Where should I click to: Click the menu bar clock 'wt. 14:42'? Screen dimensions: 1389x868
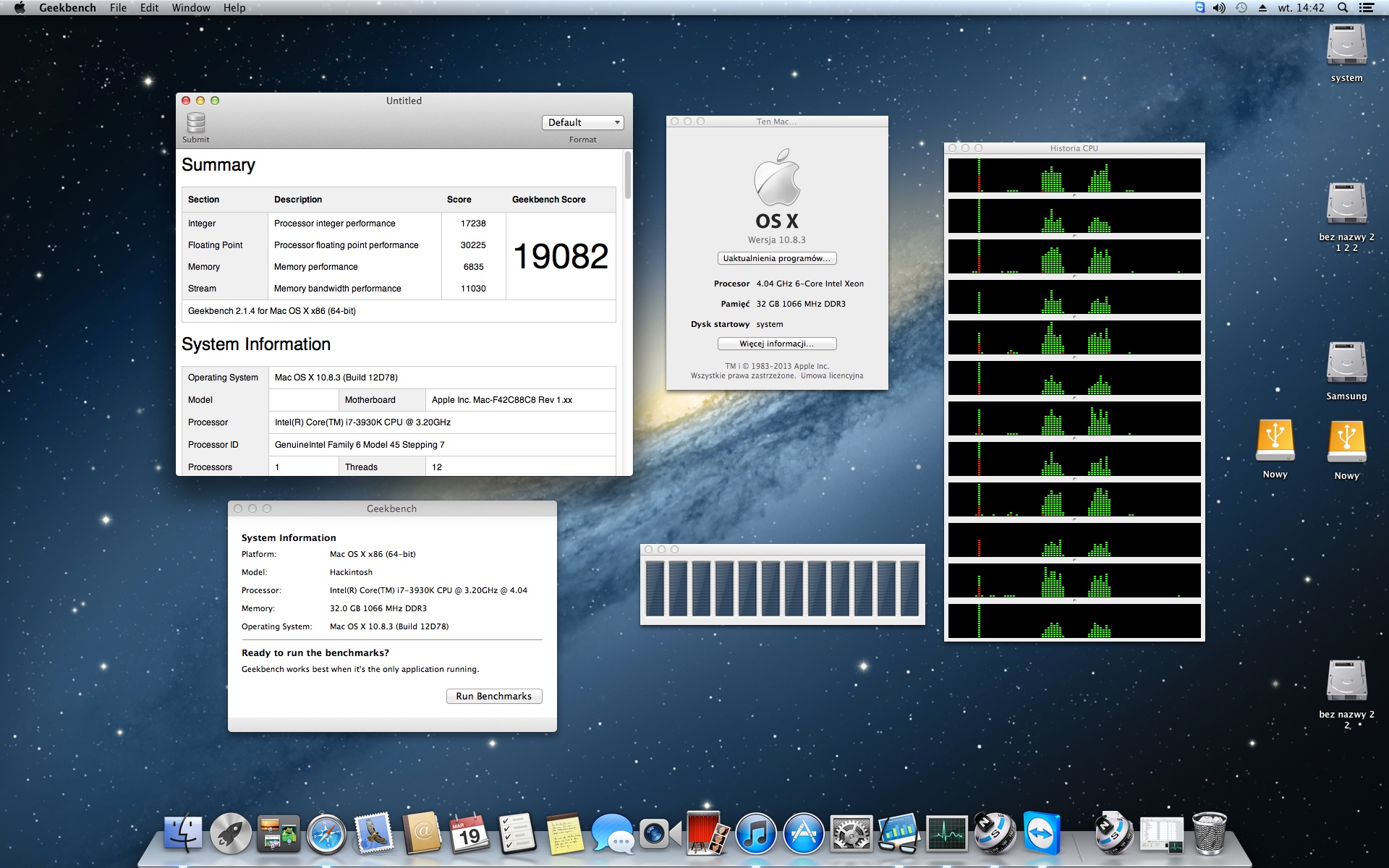tap(1301, 8)
